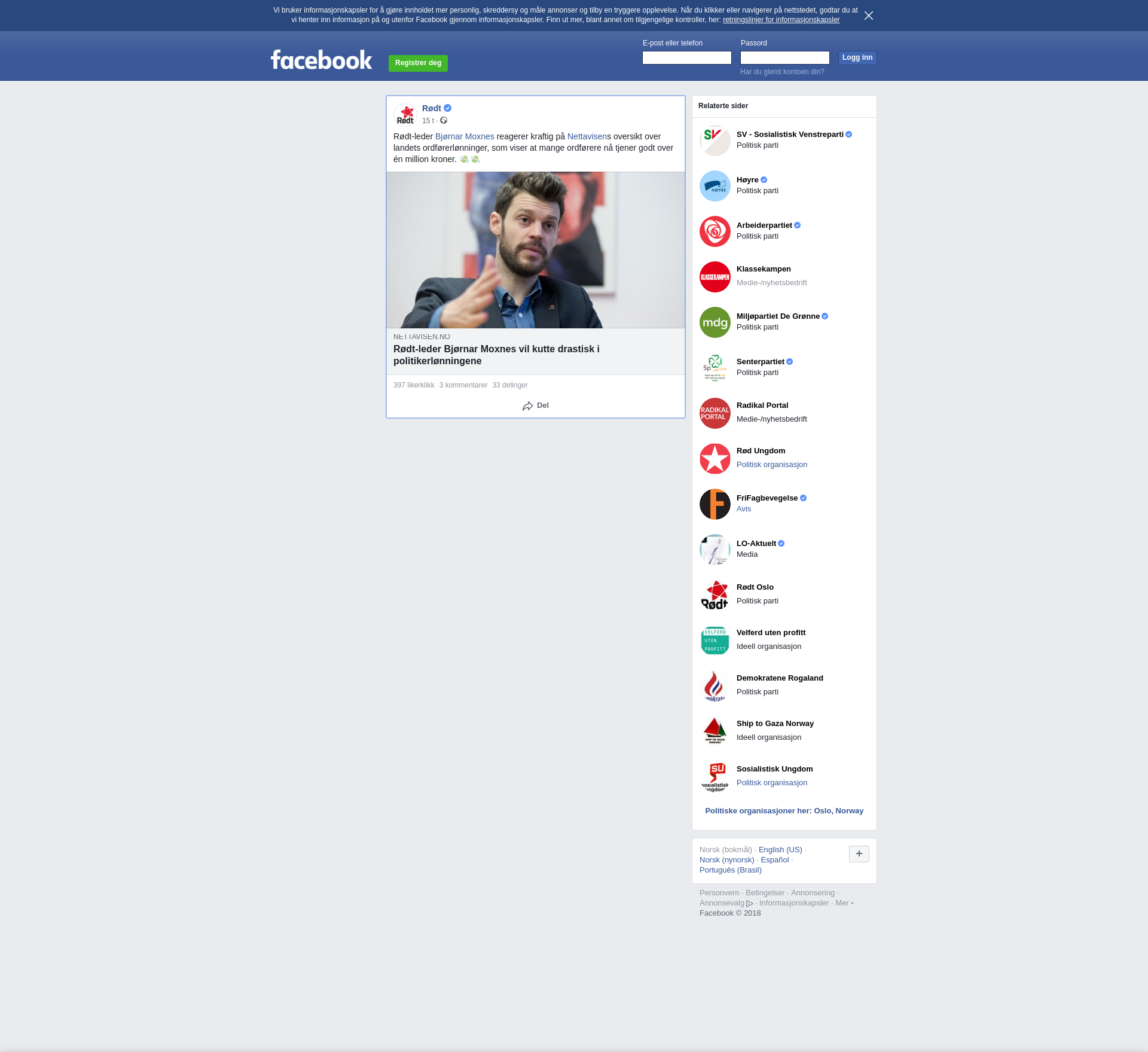Switch language to Norsk (nynorsk)

[727, 860]
